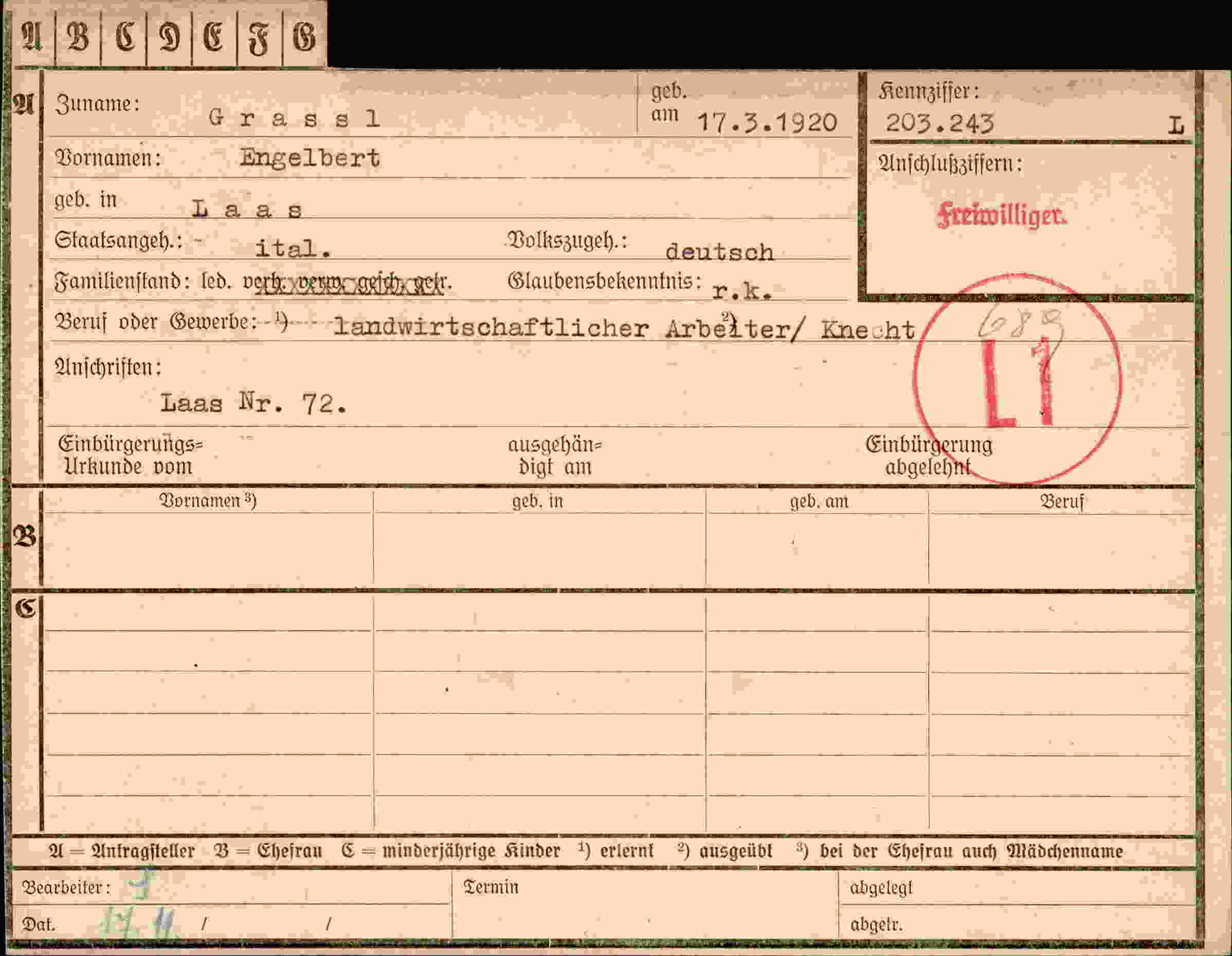Click footnote '3) bei der Ehefrau auch Mädchenname'
1232x956 pixels.
tap(959, 851)
